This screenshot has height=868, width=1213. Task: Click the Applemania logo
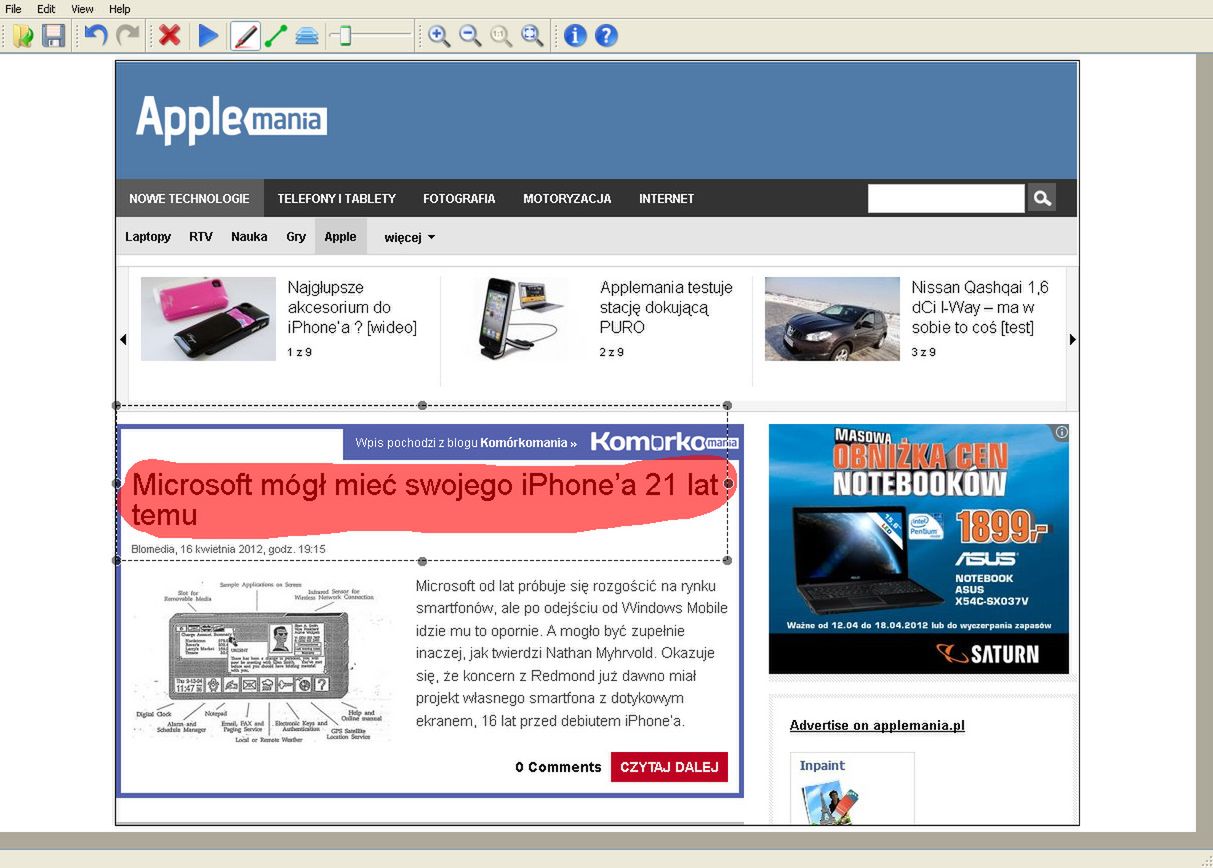[x=231, y=120]
